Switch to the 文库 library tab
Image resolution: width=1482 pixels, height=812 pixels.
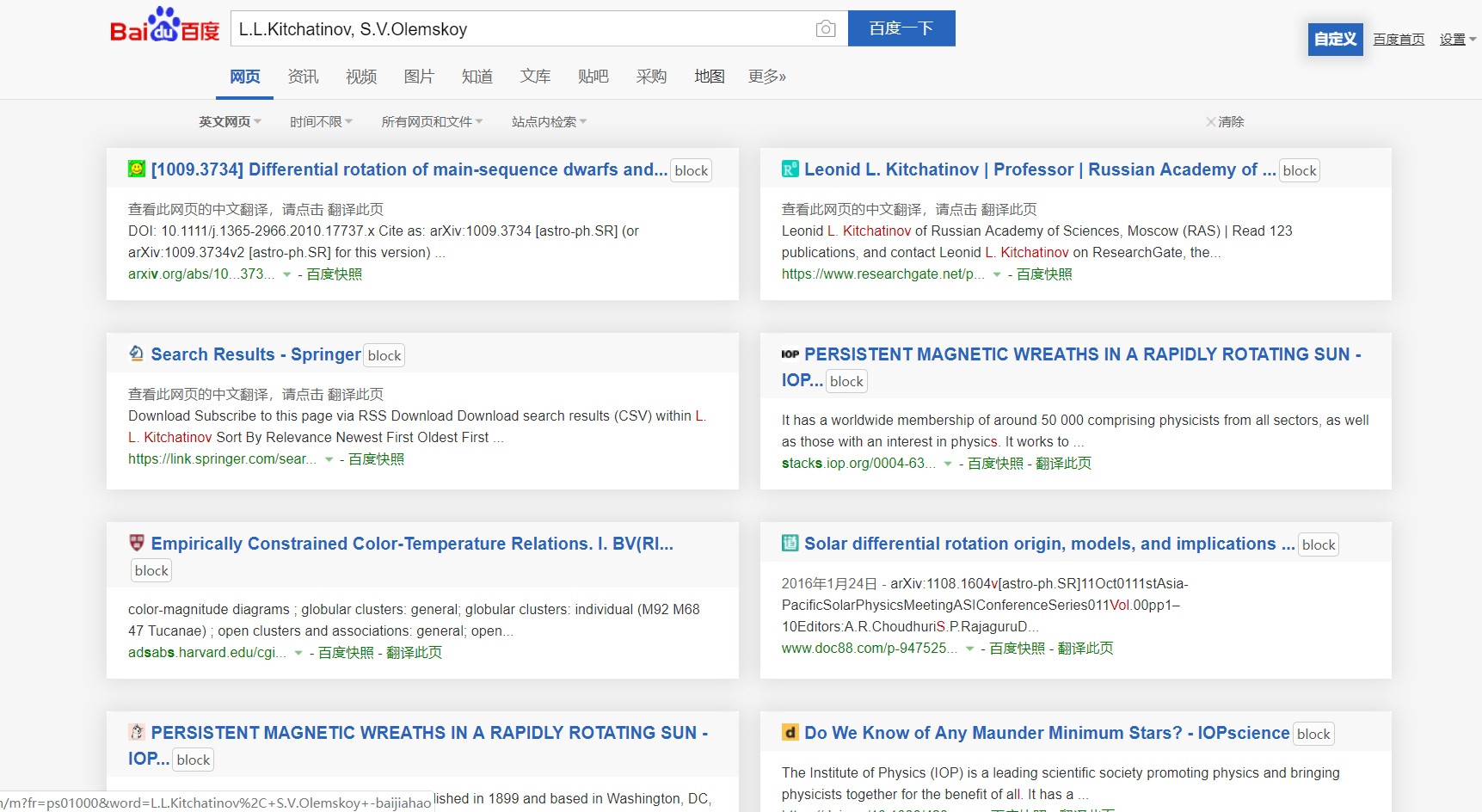coord(535,77)
